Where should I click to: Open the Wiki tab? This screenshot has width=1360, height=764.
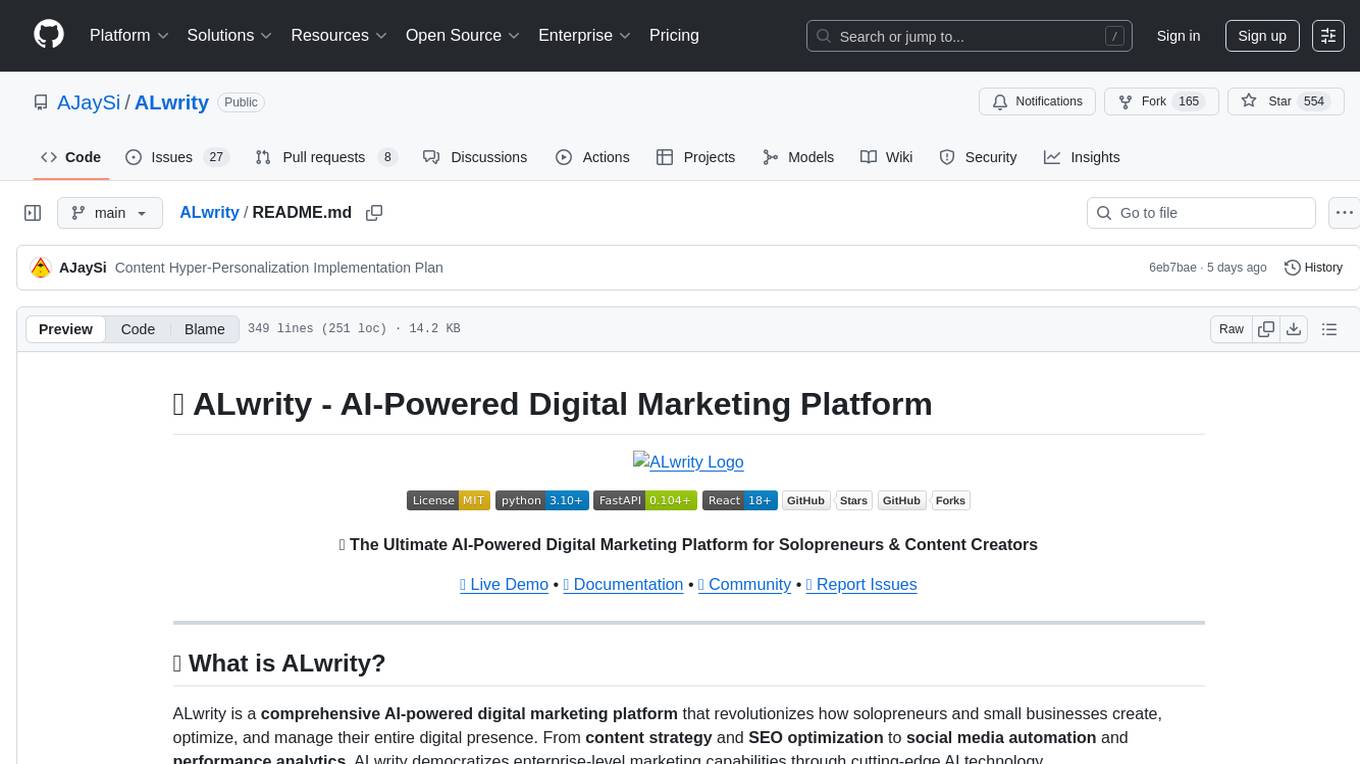pyautogui.click(x=887, y=157)
